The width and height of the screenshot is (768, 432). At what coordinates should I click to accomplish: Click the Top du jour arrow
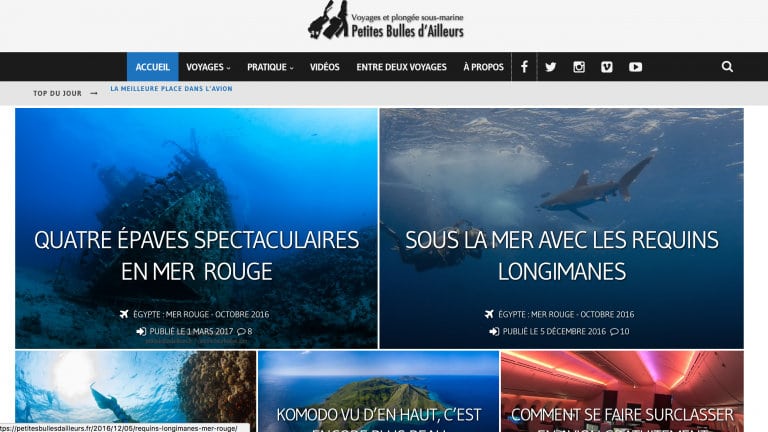click(94, 93)
